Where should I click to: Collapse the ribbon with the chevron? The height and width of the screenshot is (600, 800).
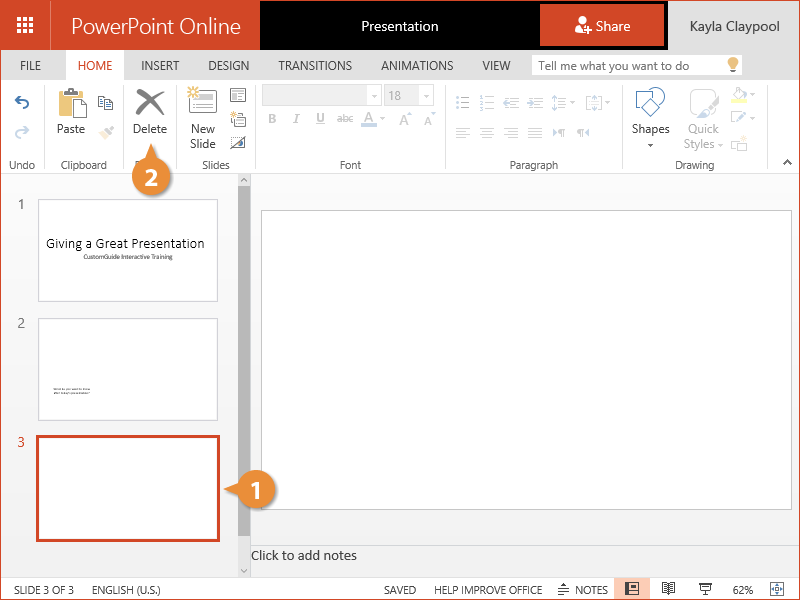(x=787, y=162)
